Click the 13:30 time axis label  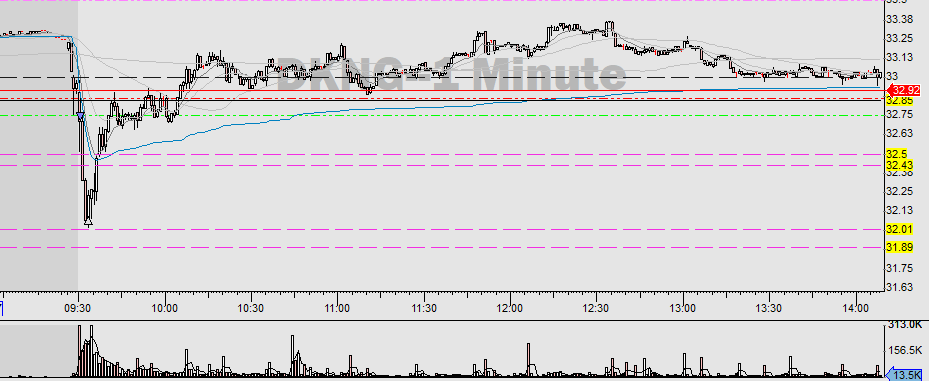769,309
